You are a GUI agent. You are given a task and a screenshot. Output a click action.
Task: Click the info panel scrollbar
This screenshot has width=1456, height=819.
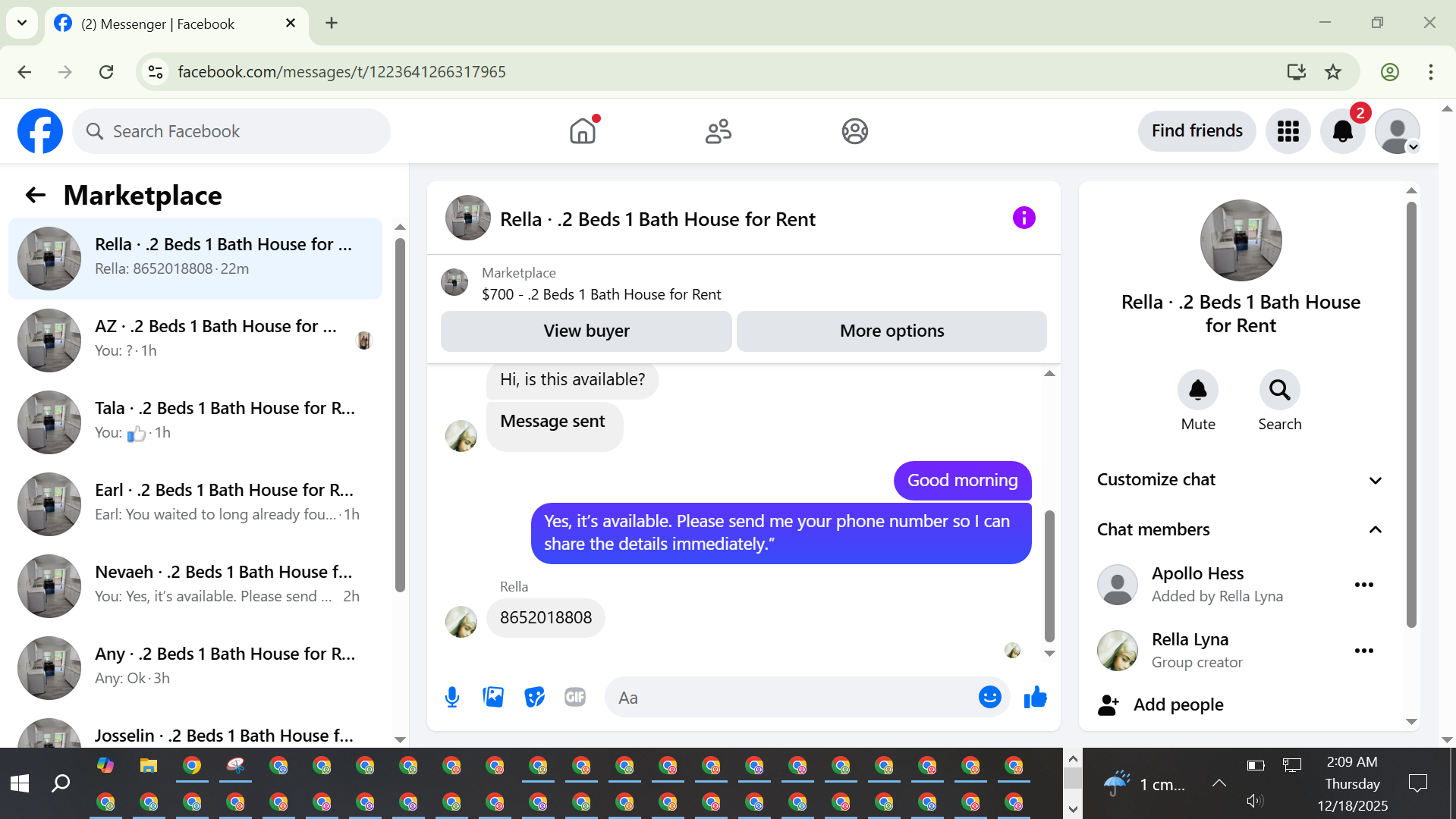(x=1411, y=414)
